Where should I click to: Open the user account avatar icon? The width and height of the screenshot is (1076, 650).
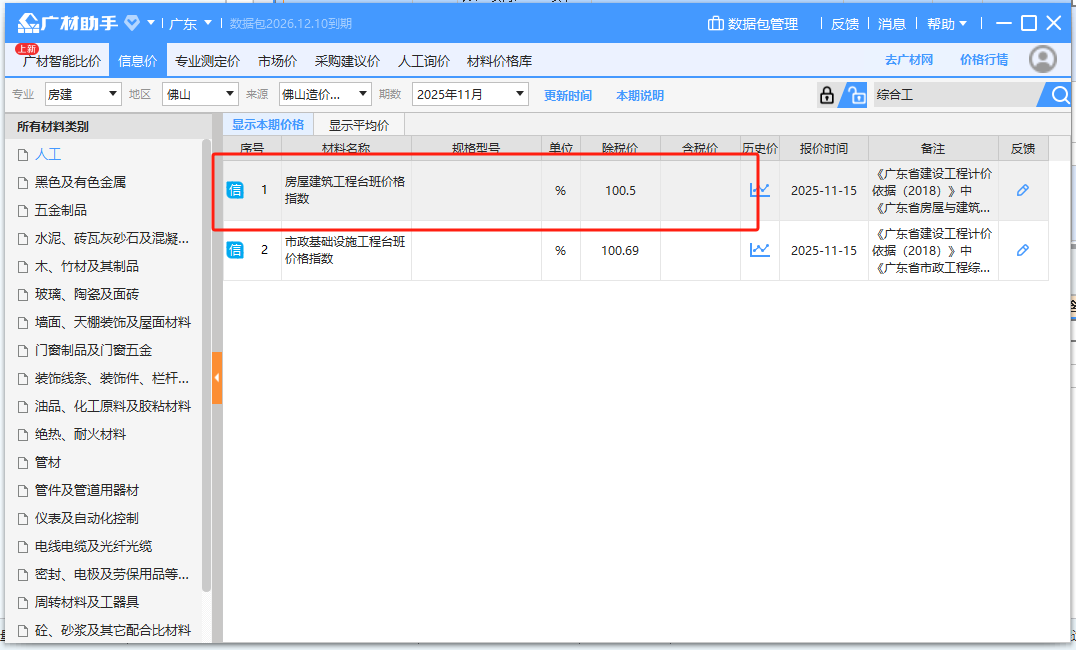click(x=1042, y=59)
